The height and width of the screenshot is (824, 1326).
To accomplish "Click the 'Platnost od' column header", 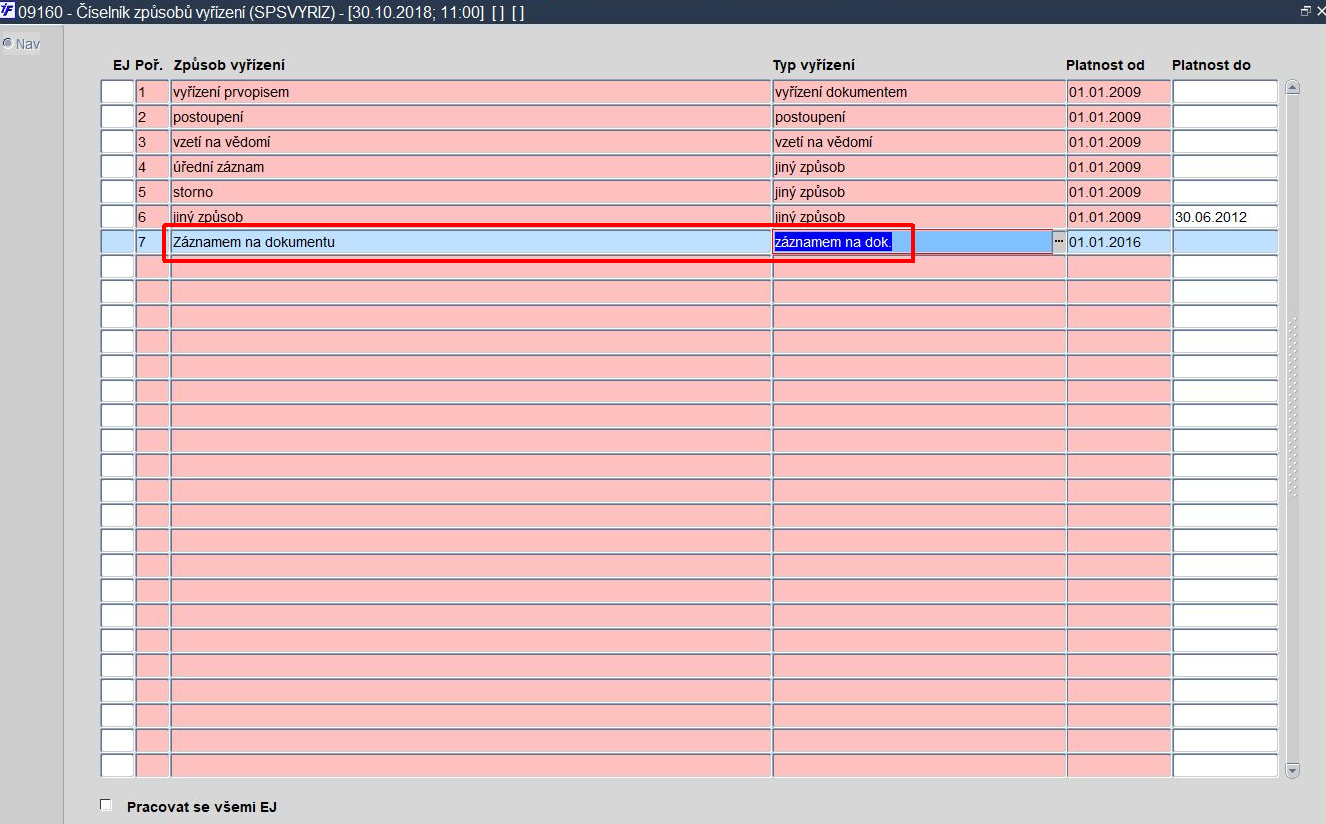I will (1105, 65).
